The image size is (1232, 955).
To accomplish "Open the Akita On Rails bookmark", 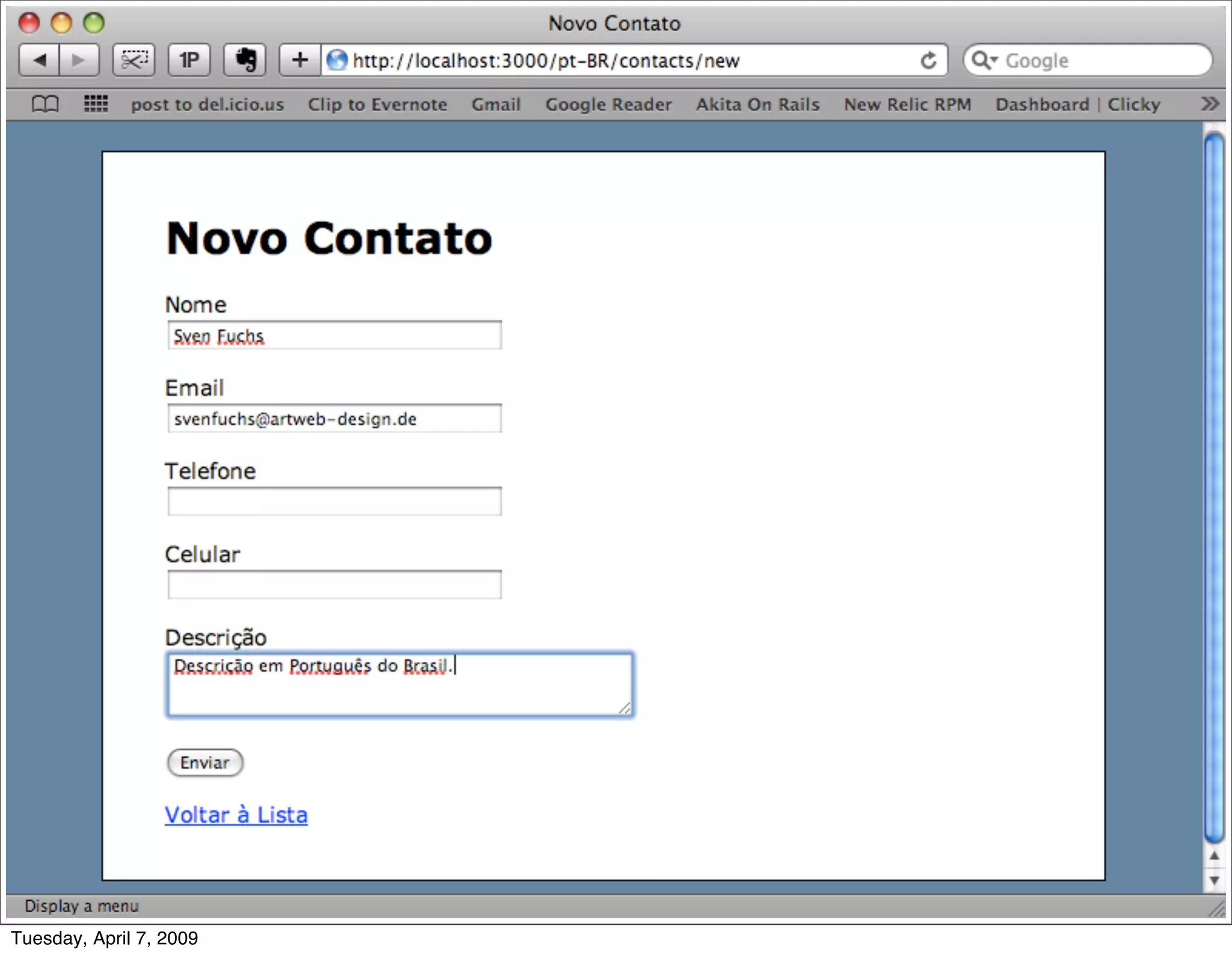I will click(x=757, y=105).
